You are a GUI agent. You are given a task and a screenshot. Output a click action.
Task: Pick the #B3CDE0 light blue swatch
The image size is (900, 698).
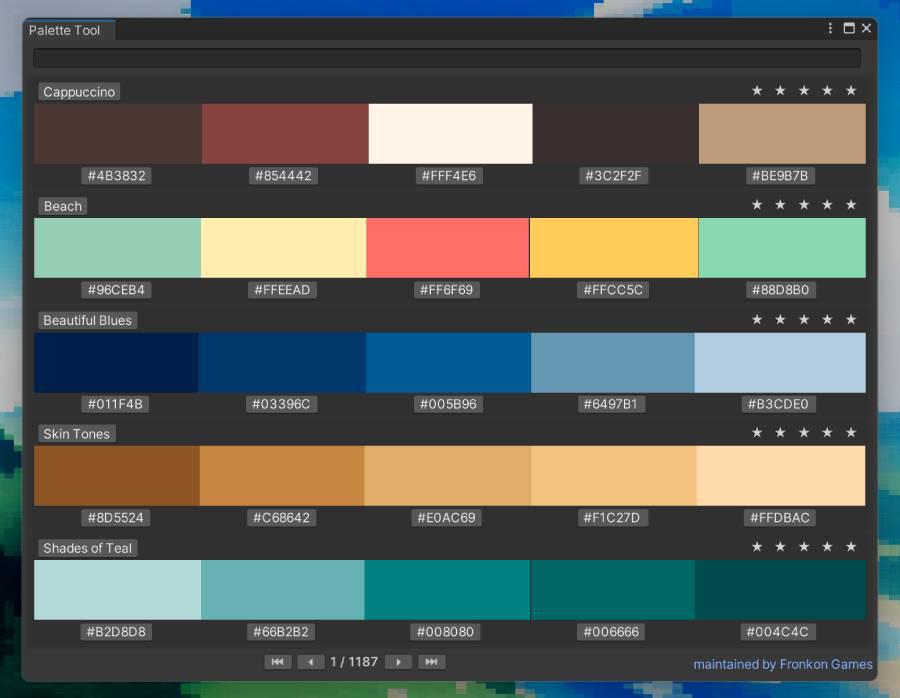tap(780, 363)
